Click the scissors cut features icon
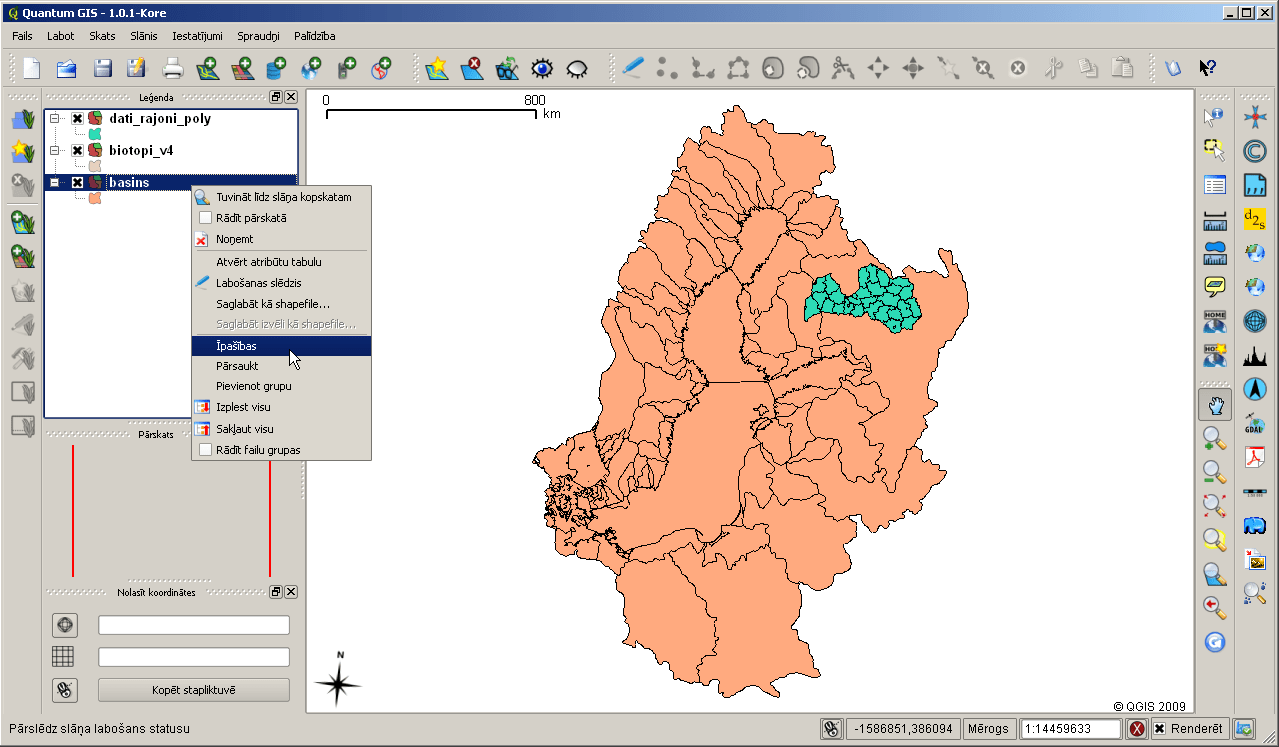 1053,68
